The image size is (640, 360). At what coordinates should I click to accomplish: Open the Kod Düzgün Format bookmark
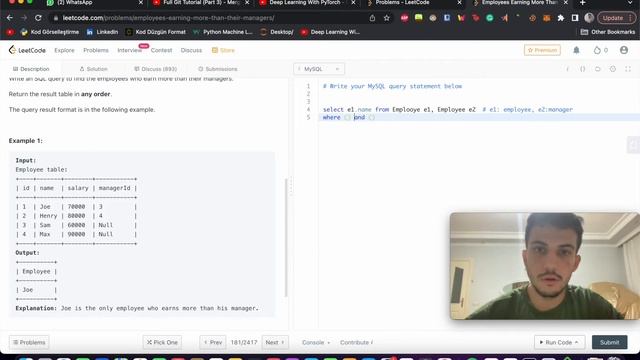pyautogui.click(x=156, y=32)
